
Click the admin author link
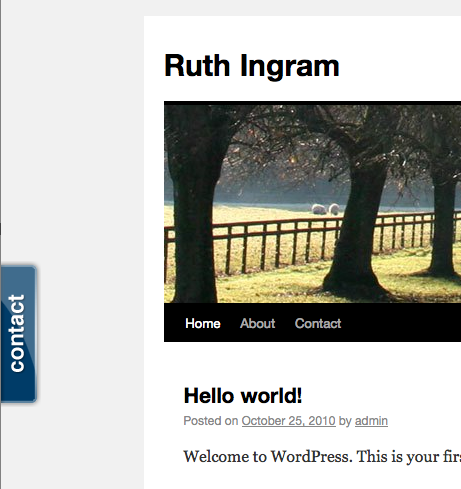pyautogui.click(x=371, y=421)
